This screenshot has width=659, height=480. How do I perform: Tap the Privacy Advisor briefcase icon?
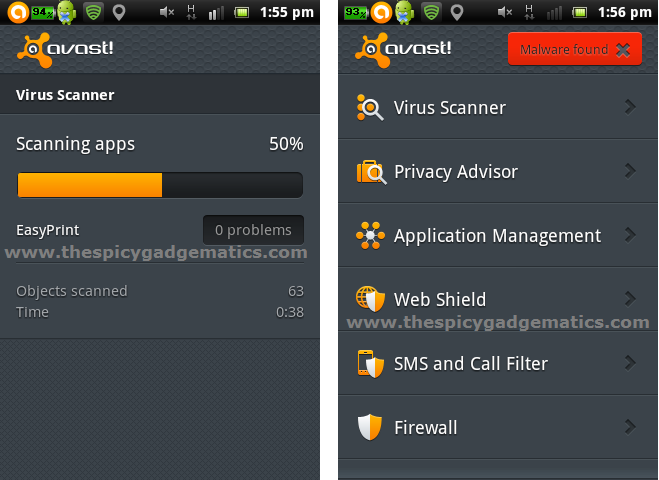(x=371, y=171)
